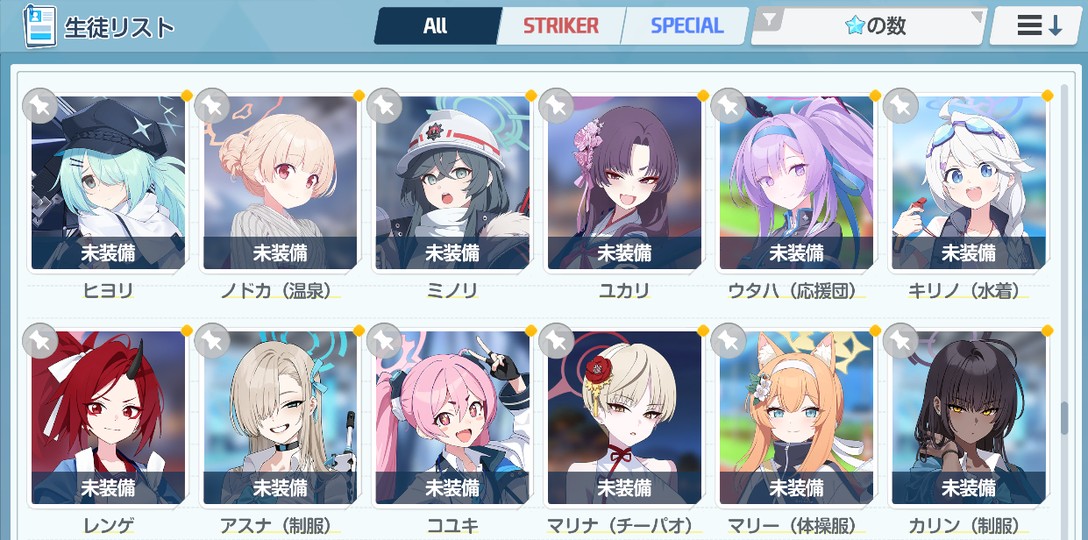Click the pin icon on ユカリ's portrait

(556, 106)
